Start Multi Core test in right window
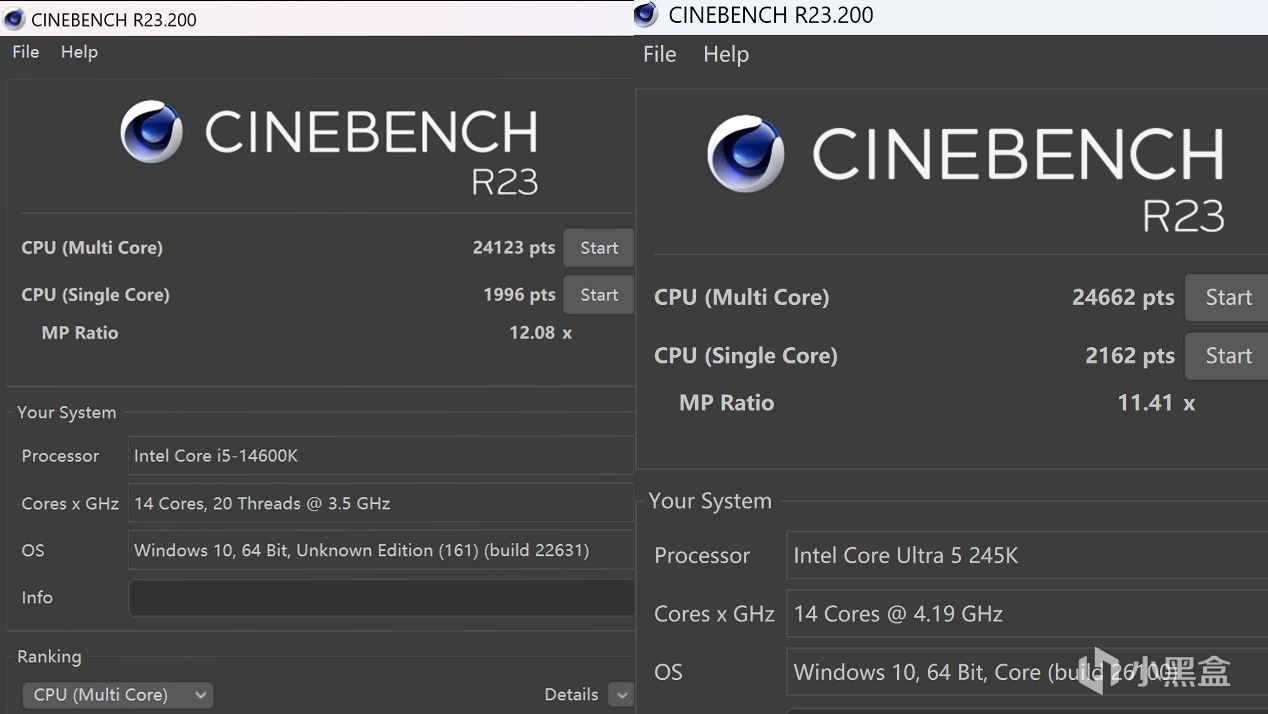Image resolution: width=1268 pixels, height=714 pixels. click(x=1227, y=298)
